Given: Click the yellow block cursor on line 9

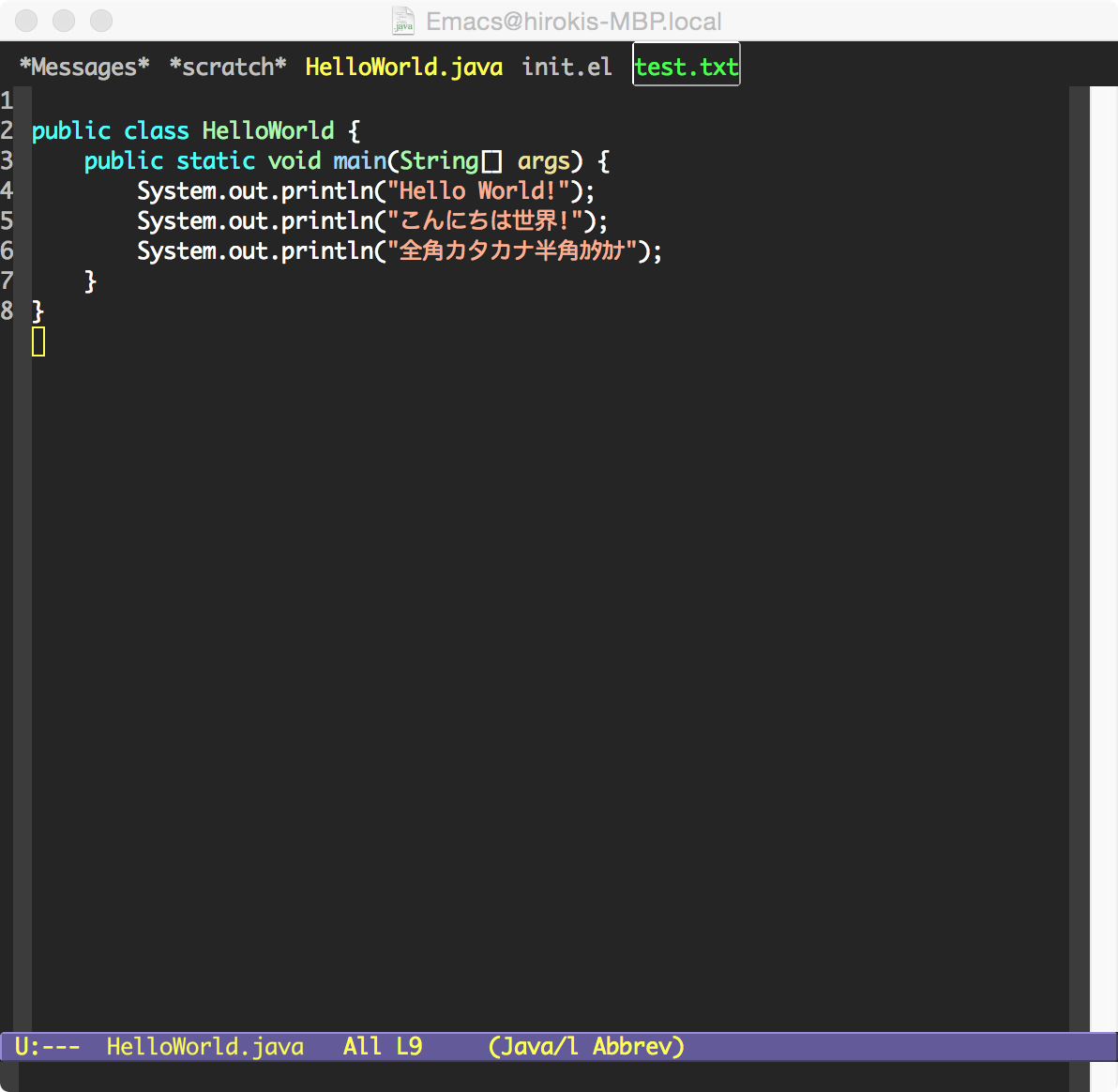Looking at the screenshot, I should click(x=38, y=341).
